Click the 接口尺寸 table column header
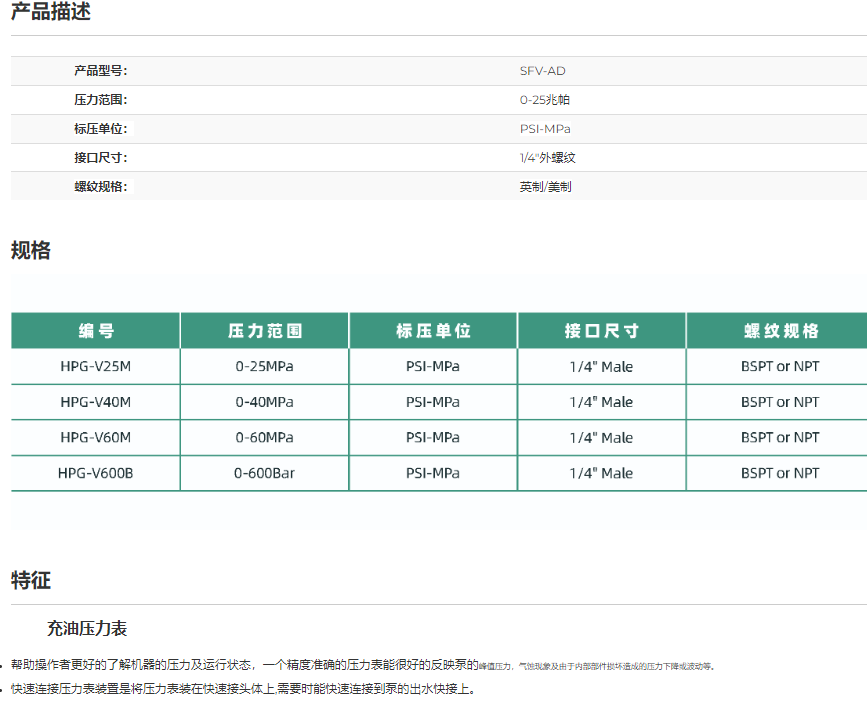Screen dimensions: 867x706 point(601,331)
